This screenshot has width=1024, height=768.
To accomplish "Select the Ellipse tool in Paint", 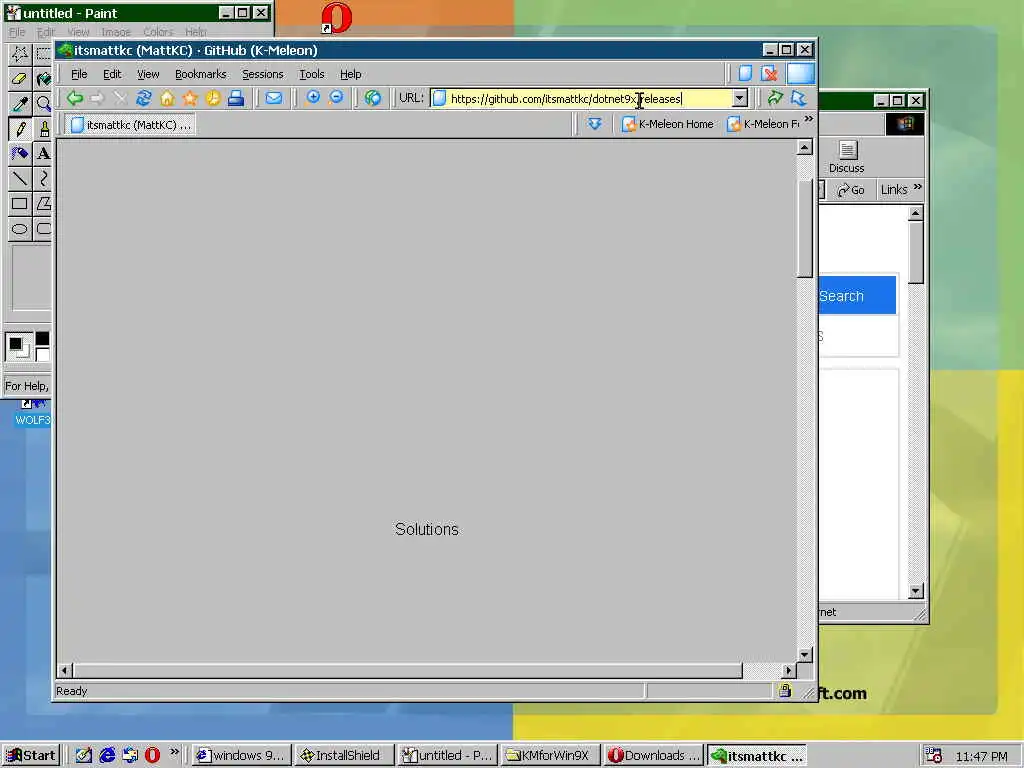I will coord(19,229).
